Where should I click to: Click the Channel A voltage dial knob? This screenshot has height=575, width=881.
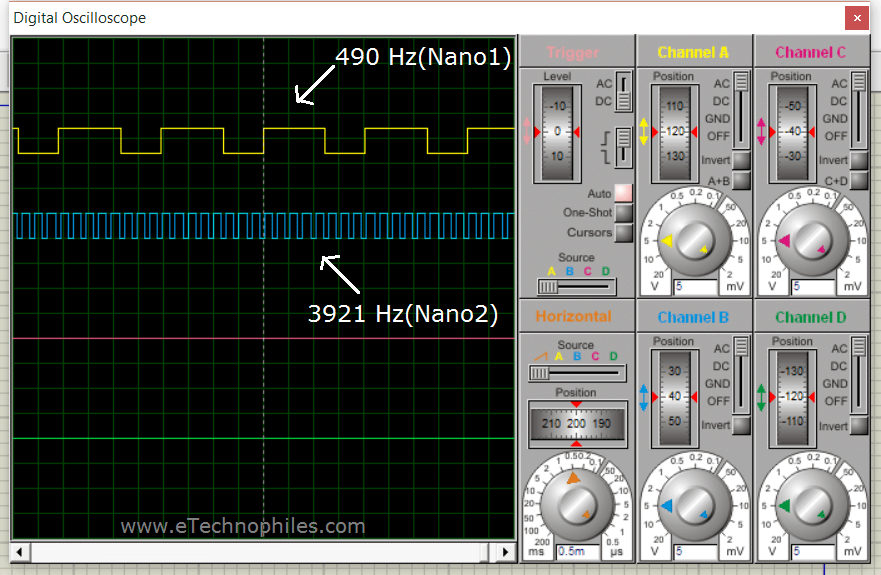coord(695,241)
